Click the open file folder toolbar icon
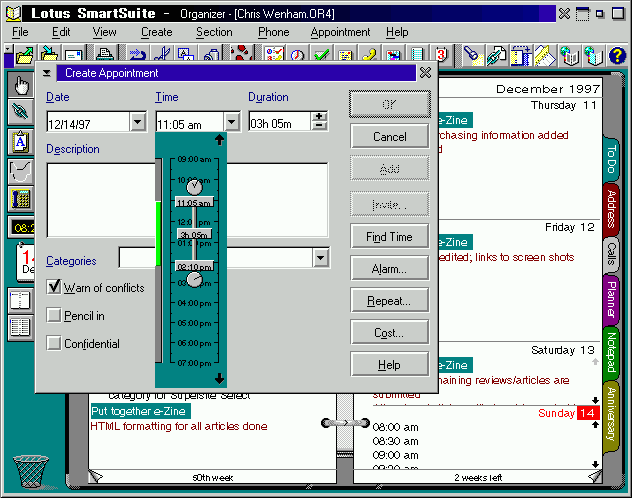 tap(24, 55)
